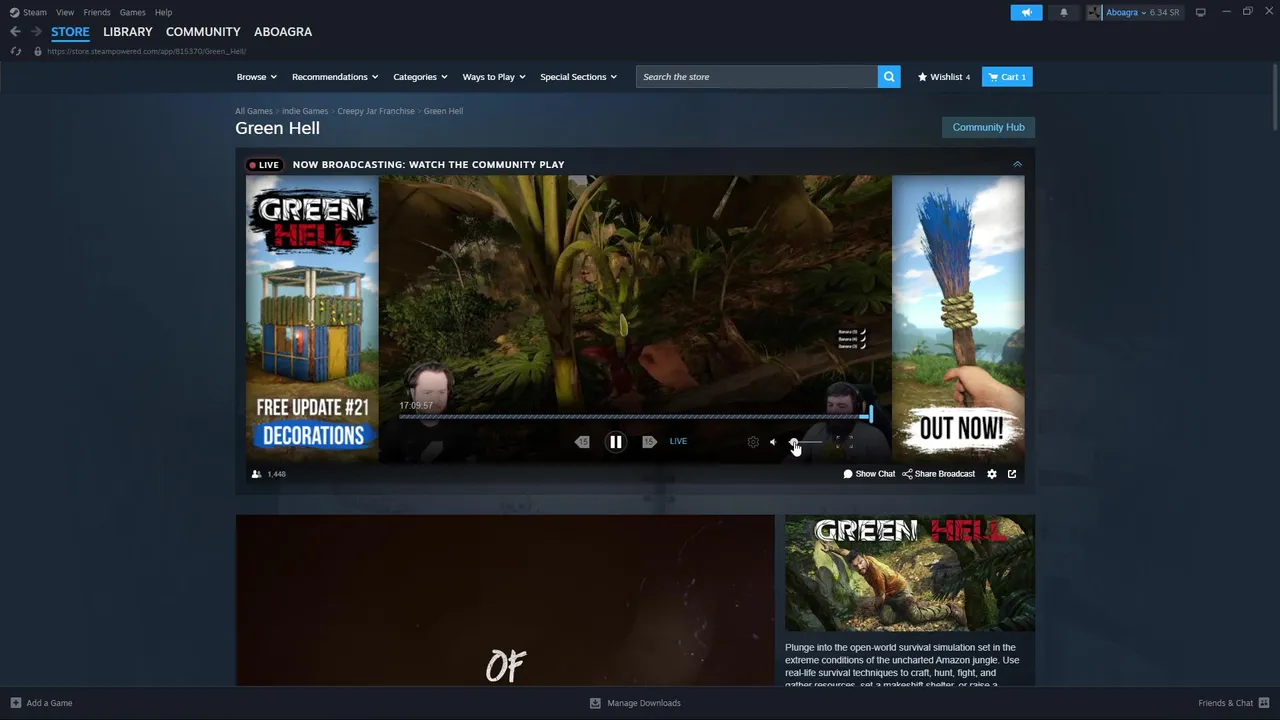Show the broadcast chat
Screen dimensions: 1280x720
pos(869,474)
